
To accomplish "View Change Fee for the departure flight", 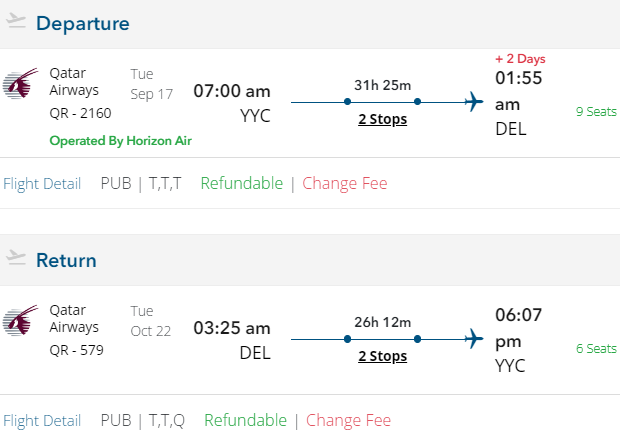I will coord(344,183).
